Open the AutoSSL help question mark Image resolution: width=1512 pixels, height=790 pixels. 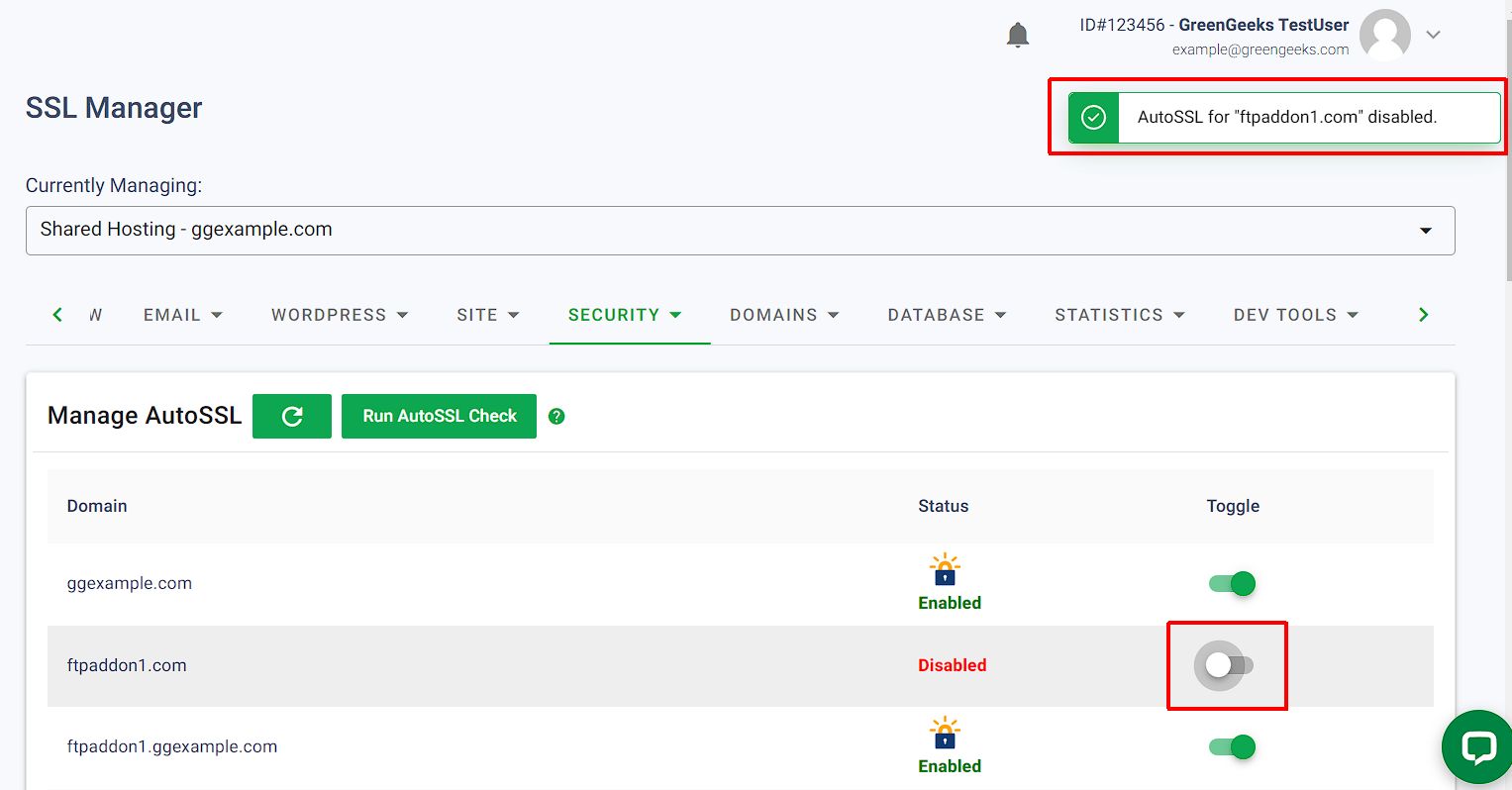coord(556,416)
